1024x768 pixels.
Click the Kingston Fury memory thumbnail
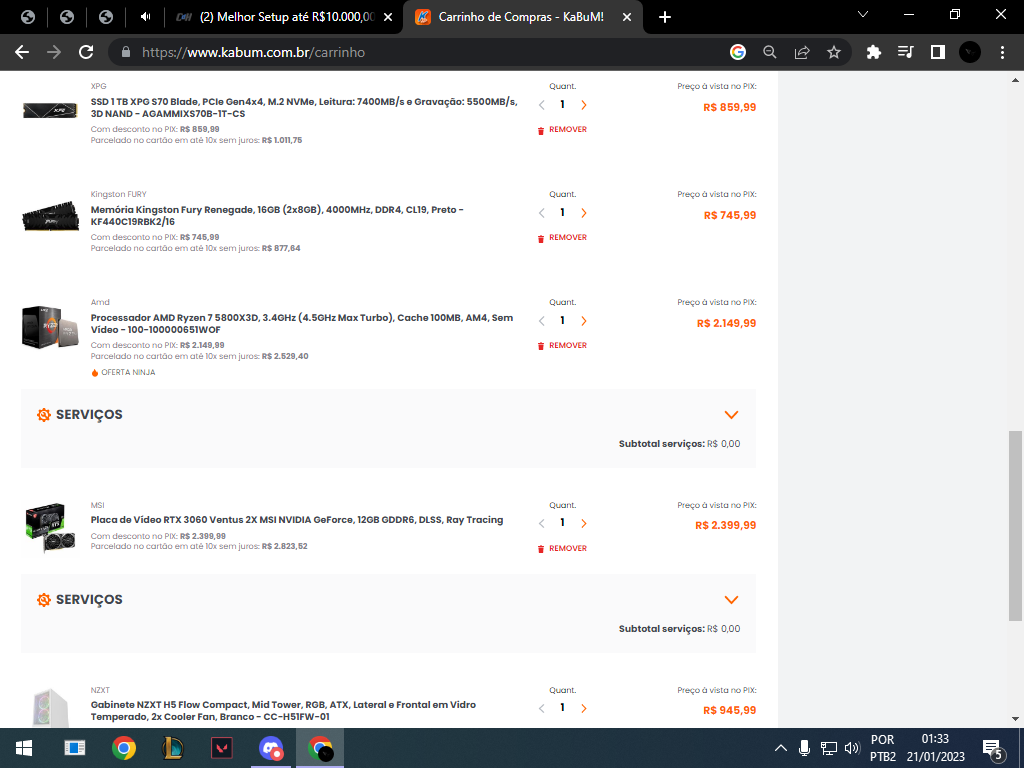click(50, 216)
